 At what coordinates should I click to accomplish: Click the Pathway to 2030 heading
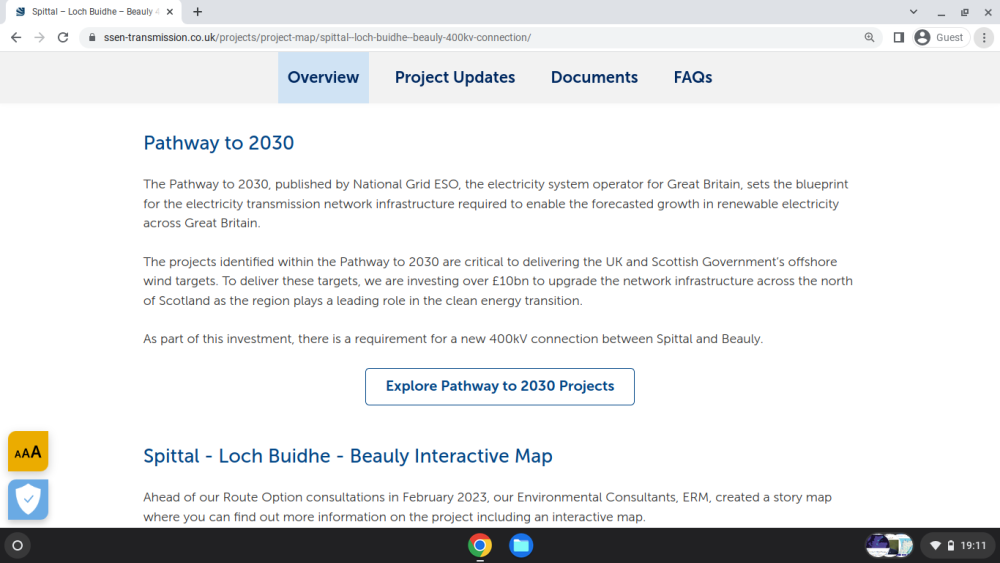(219, 143)
